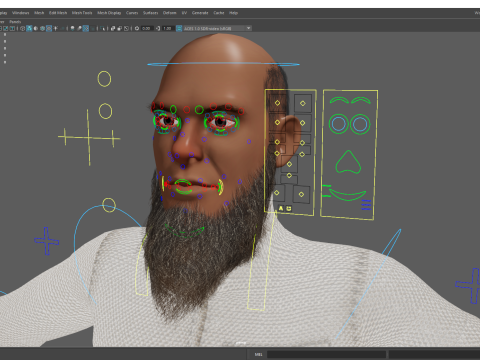This screenshot has width=480, height=360.
Task: Select the right green eyebrow shape in face panel
Action: click(x=361, y=100)
